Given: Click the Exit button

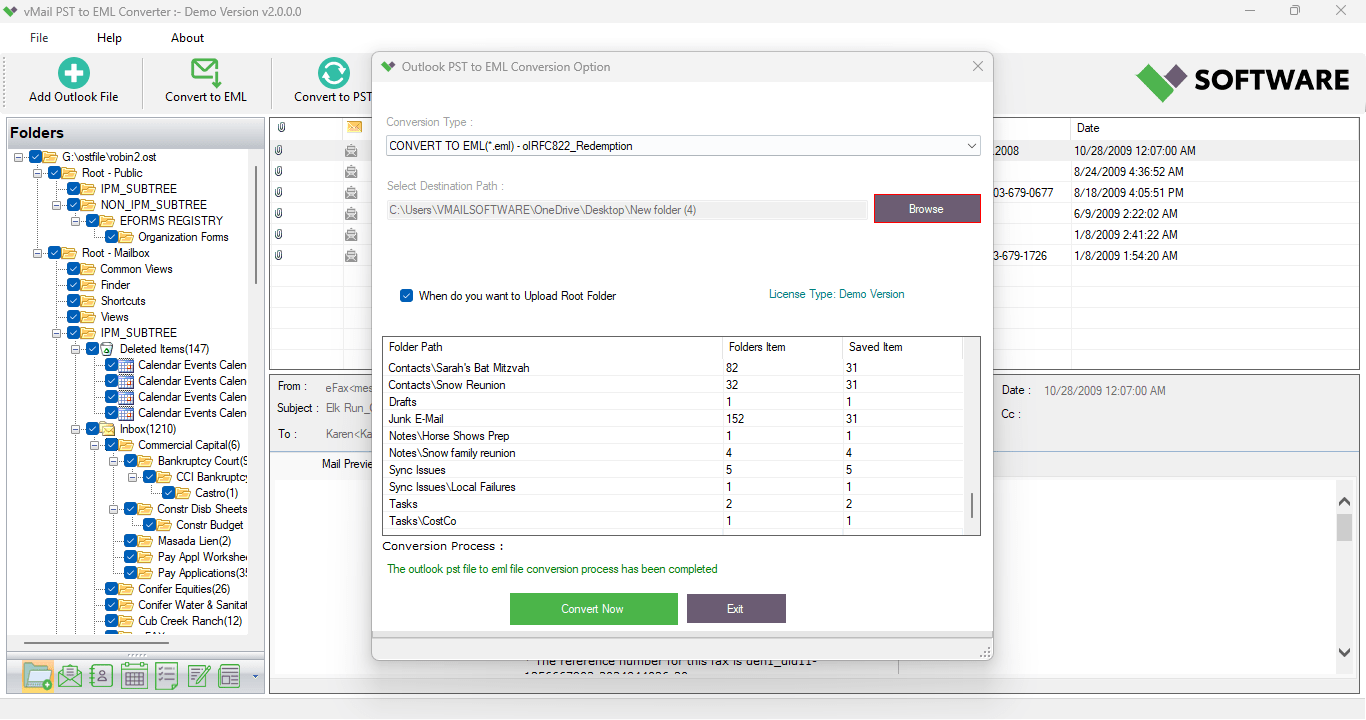Looking at the screenshot, I should tap(736, 609).
